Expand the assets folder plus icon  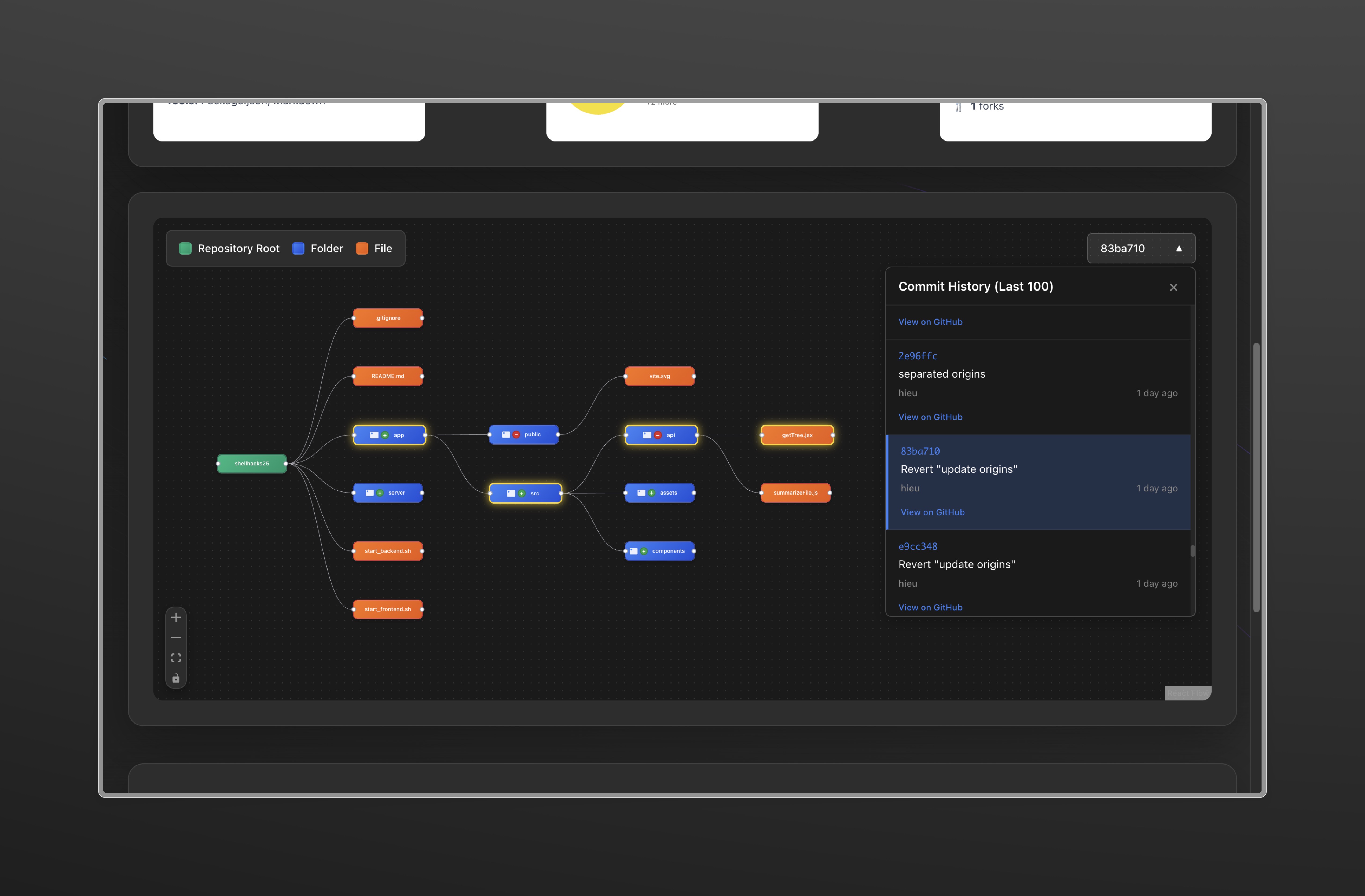652,493
